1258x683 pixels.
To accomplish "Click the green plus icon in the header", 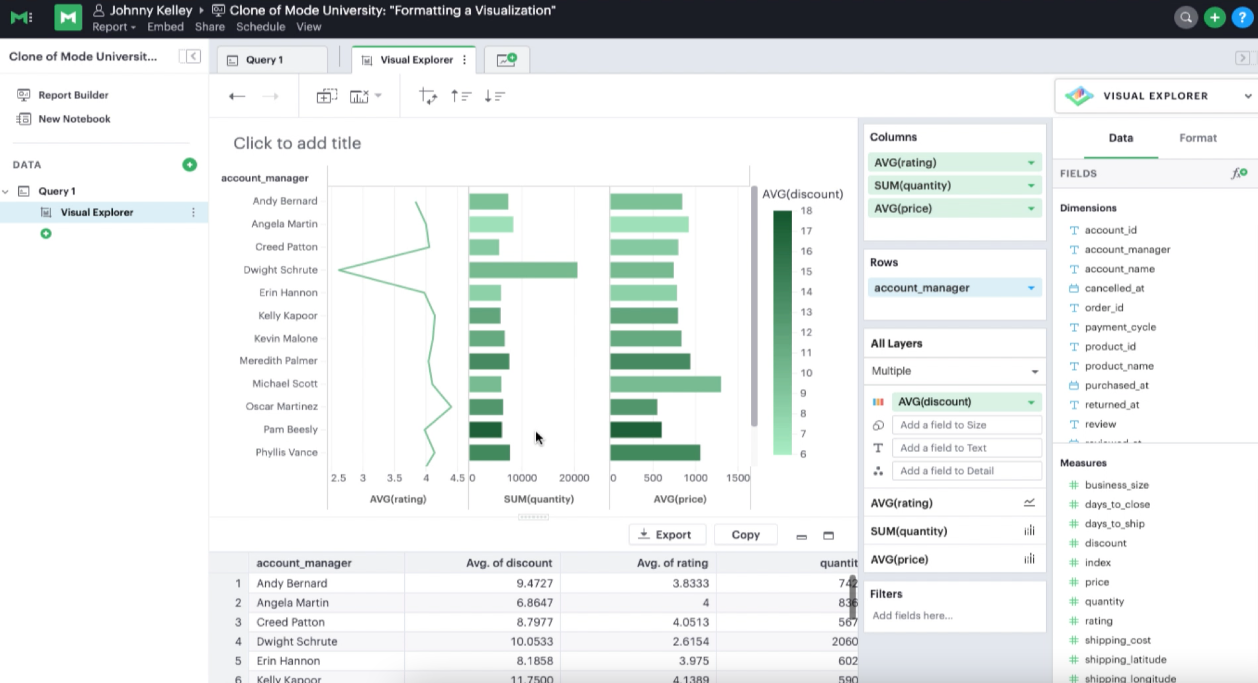I will click(x=1214, y=17).
